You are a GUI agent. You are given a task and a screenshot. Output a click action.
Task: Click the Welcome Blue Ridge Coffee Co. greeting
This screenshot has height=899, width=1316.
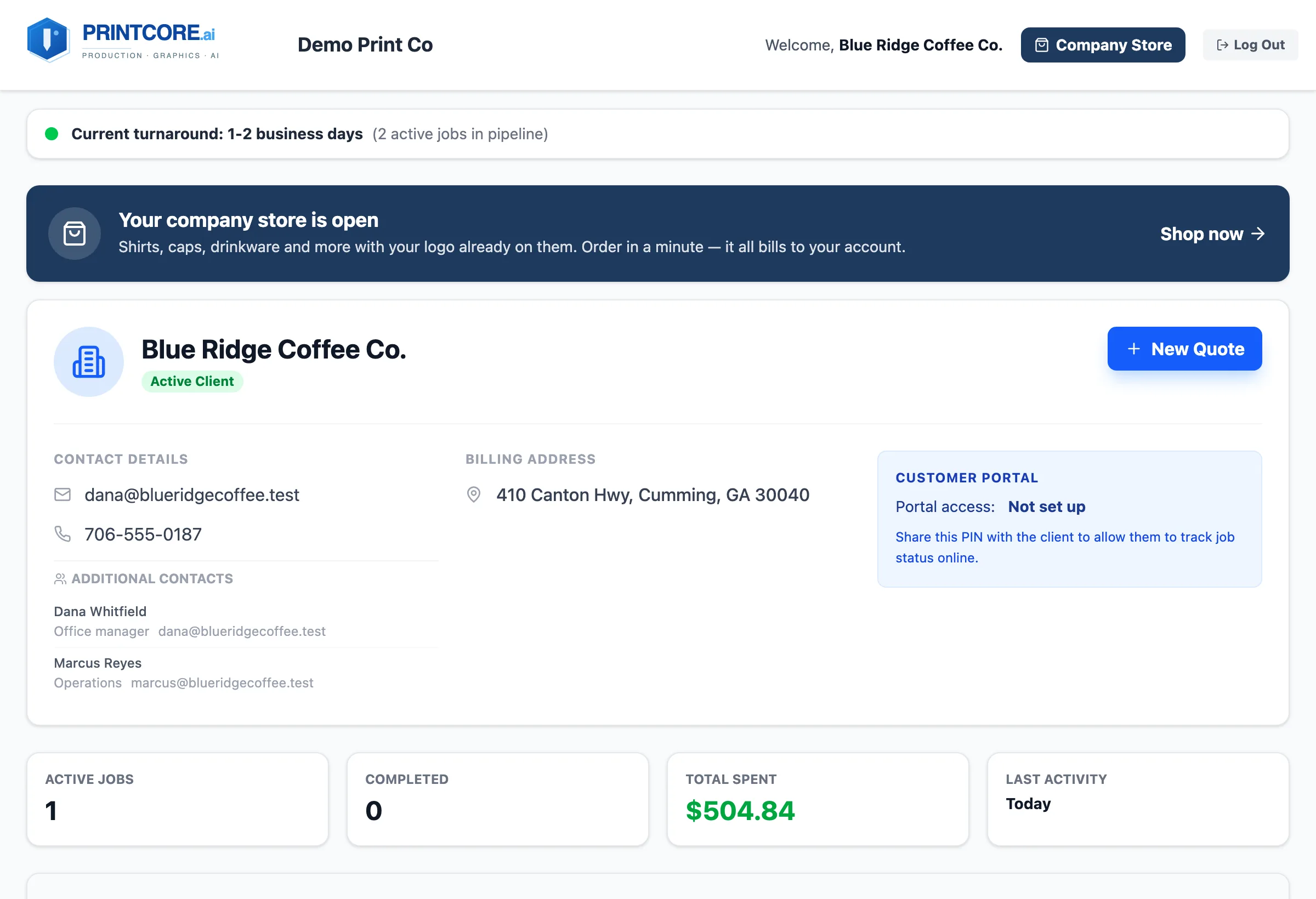pyautogui.click(x=883, y=45)
